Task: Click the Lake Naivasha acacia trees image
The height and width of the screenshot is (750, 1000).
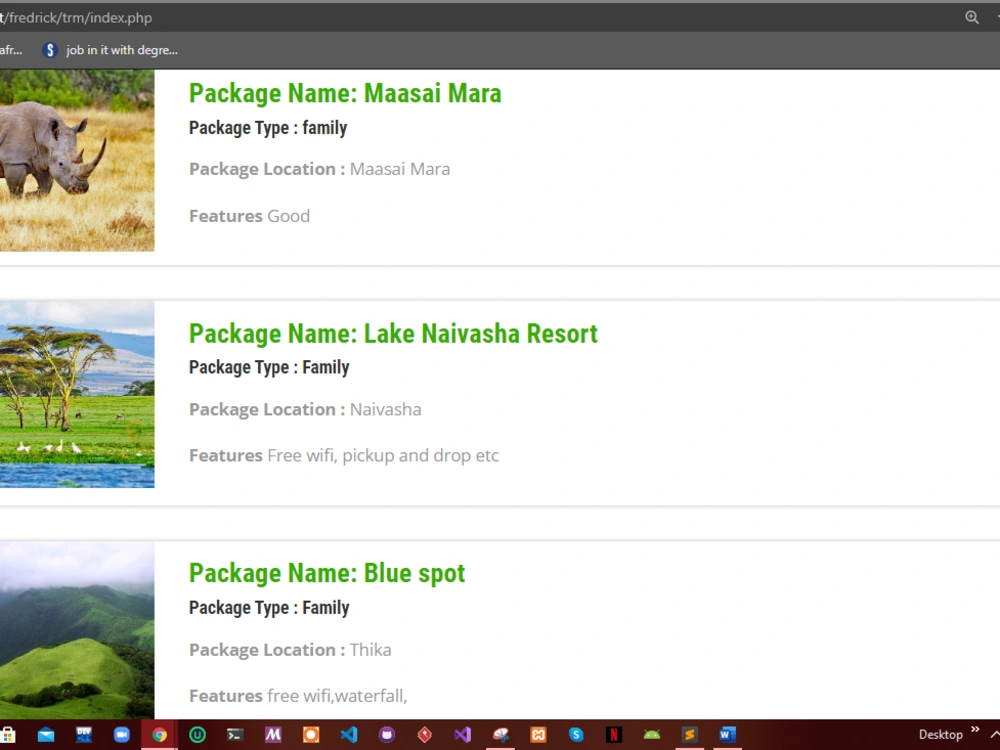Action: (x=77, y=394)
